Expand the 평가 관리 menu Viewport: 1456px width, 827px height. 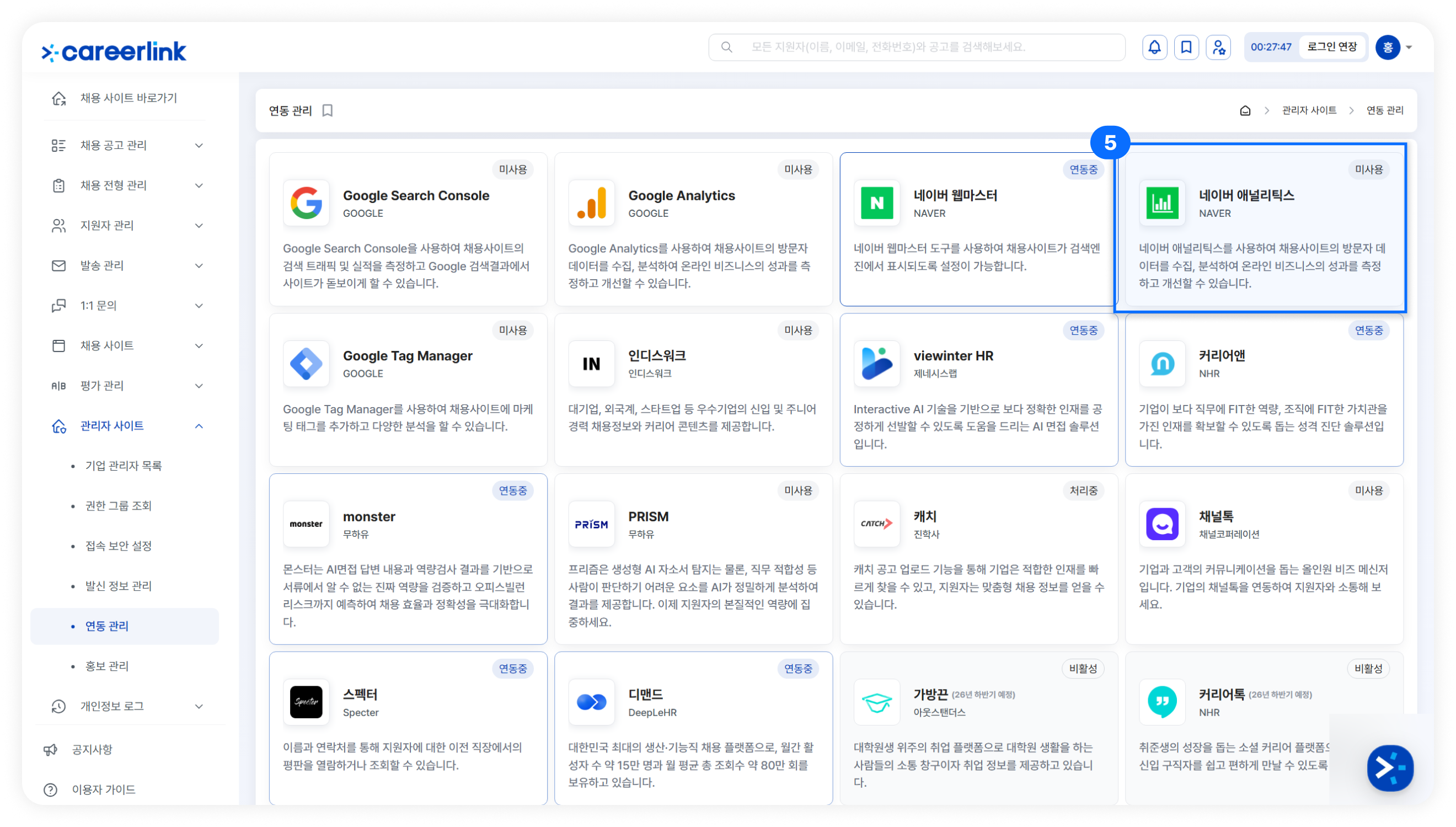[199, 386]
